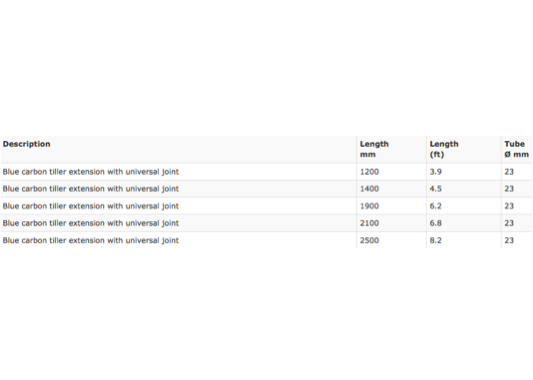Click the 6.8 ft value
Viewport: 533px width, 380px height.
point(436,223)
